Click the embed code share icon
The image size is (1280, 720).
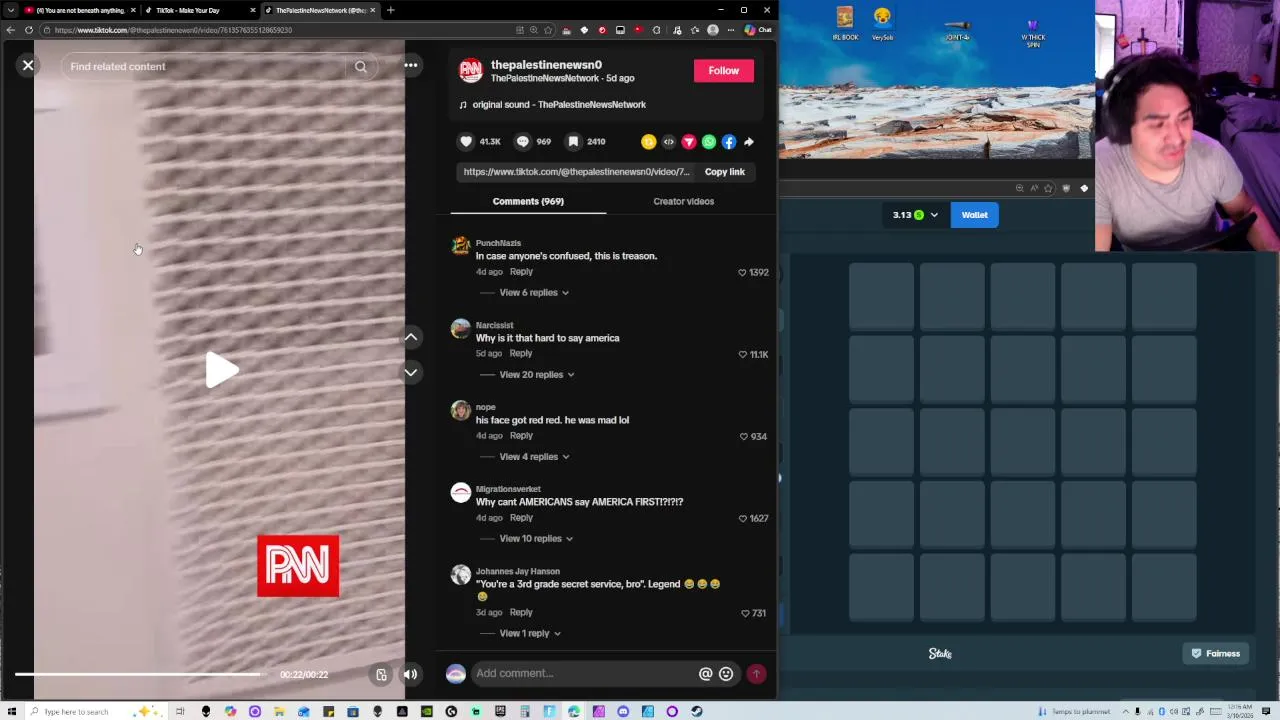(668, 142)
